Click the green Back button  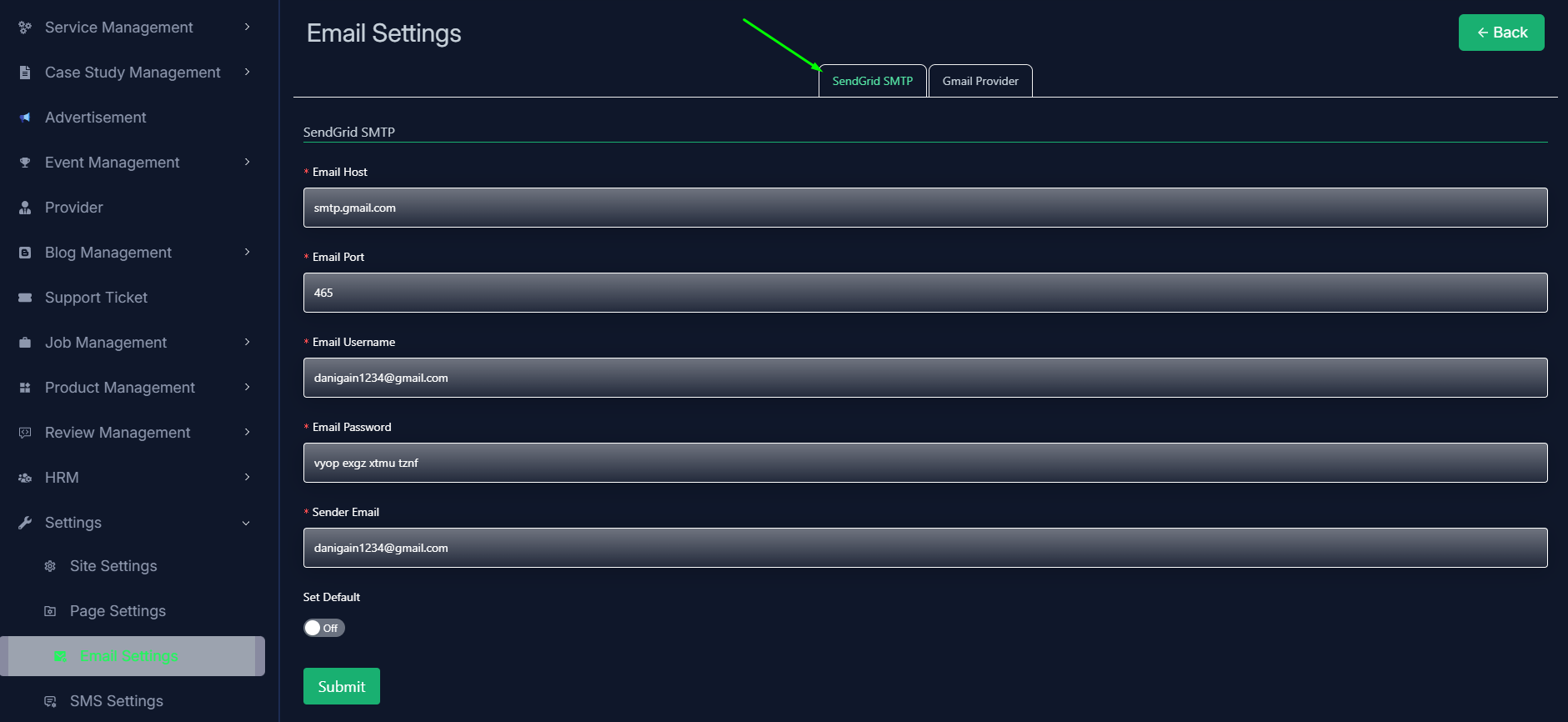click(1501, 33)
